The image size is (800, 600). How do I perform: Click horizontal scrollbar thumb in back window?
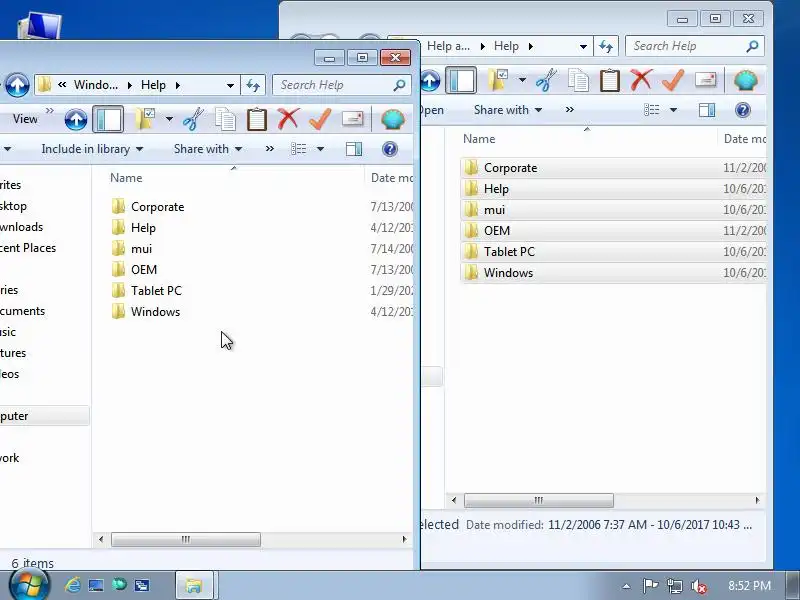539,500
